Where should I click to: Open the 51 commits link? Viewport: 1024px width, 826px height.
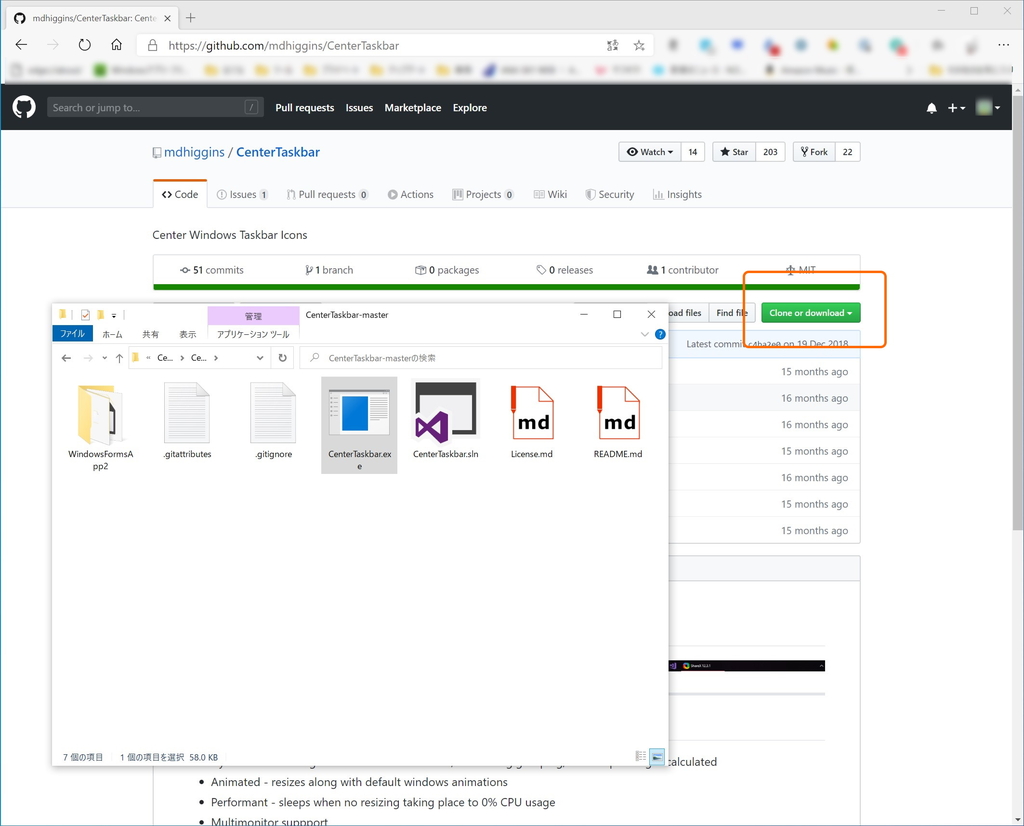point(212,270)
